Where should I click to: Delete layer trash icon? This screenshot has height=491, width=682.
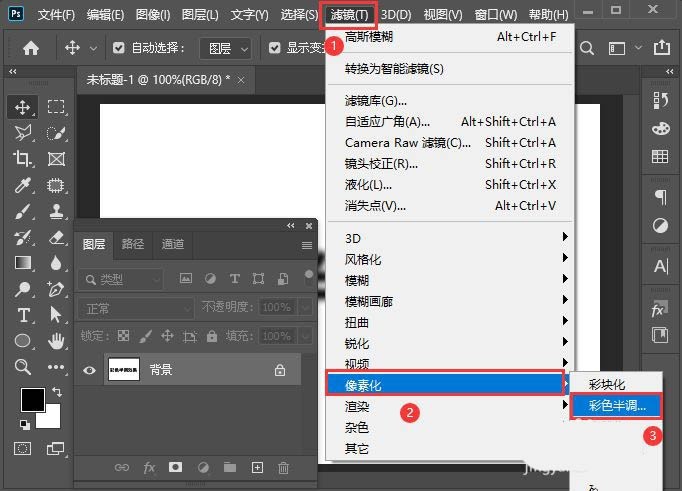(284, 468)
